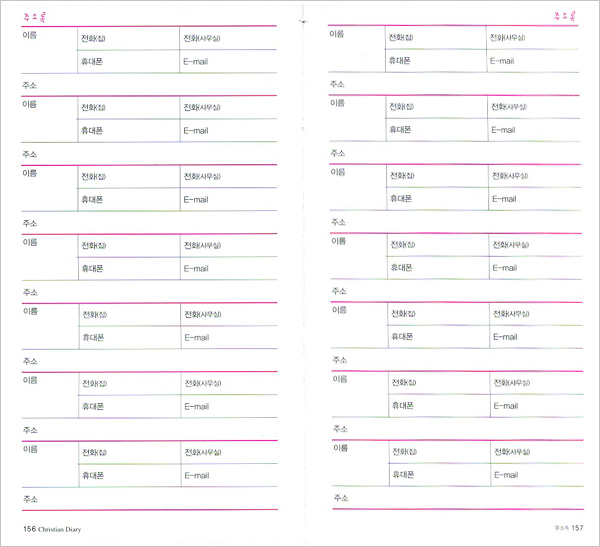
Task: Select last 이름 field on right page
Action: click(360, 463)
